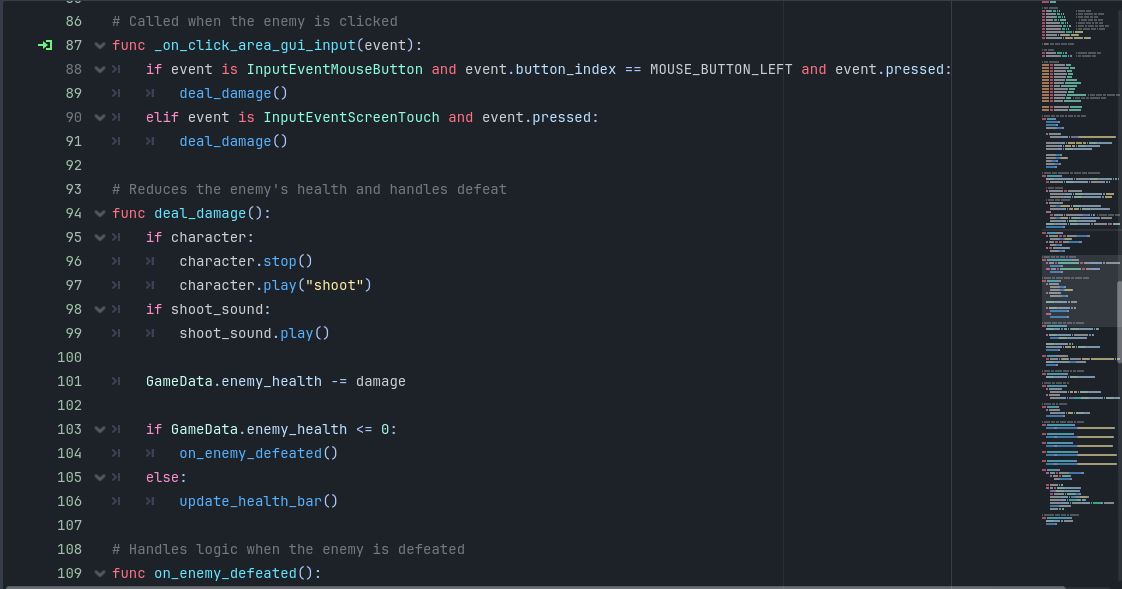Click the "shoot" string literal
The width and height of the screenshot is (1122, 589).
click(338, 285)
